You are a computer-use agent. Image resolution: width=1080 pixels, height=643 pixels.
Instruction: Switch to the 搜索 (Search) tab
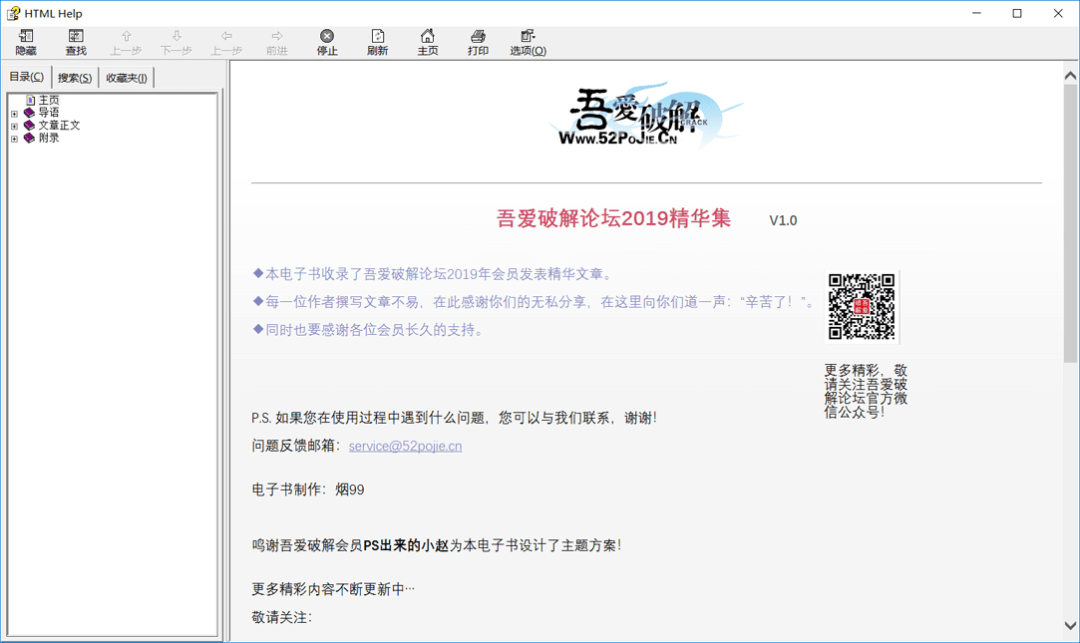pyautogui.click(x=74, y=76)
